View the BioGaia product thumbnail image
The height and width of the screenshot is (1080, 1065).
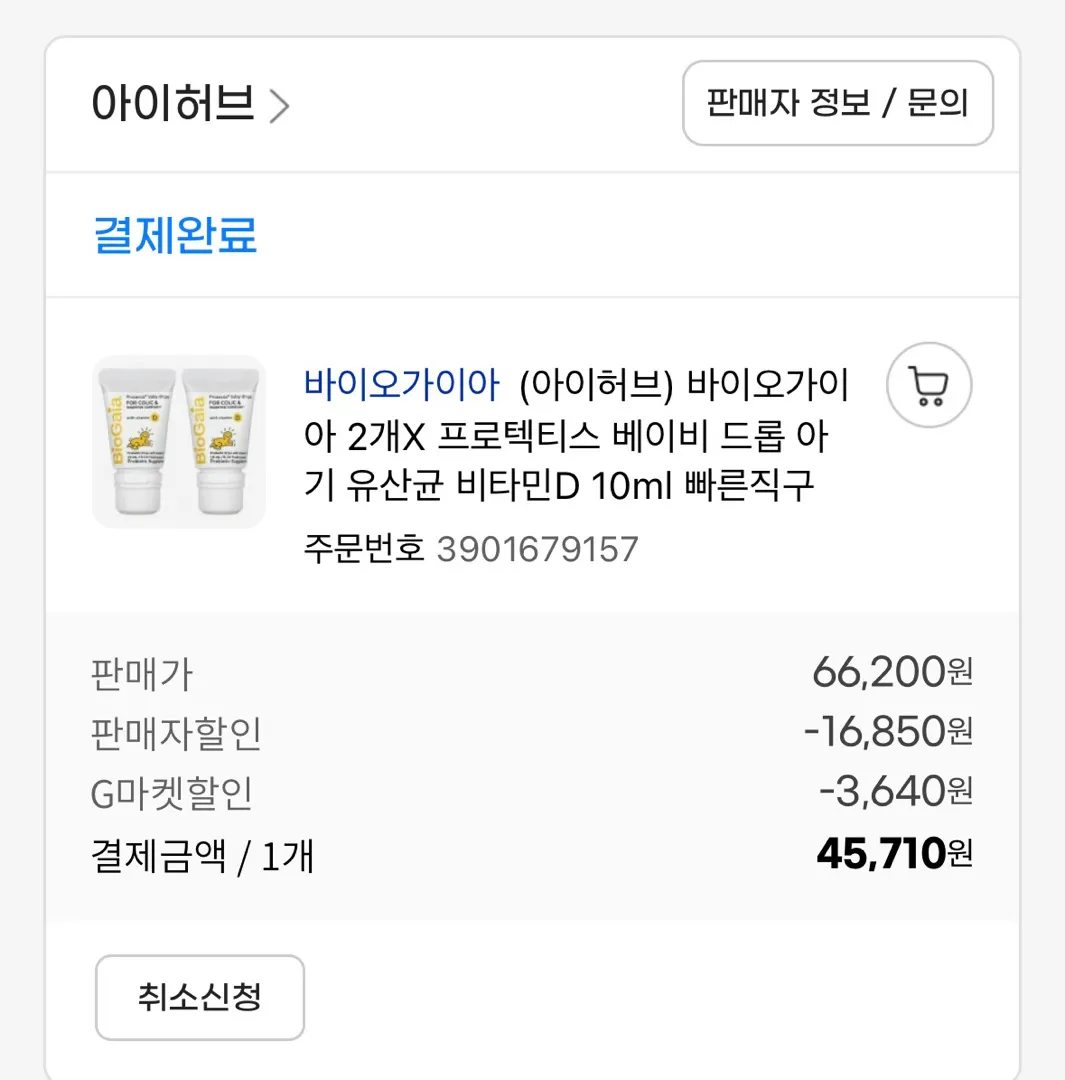[x=179, y=442]
